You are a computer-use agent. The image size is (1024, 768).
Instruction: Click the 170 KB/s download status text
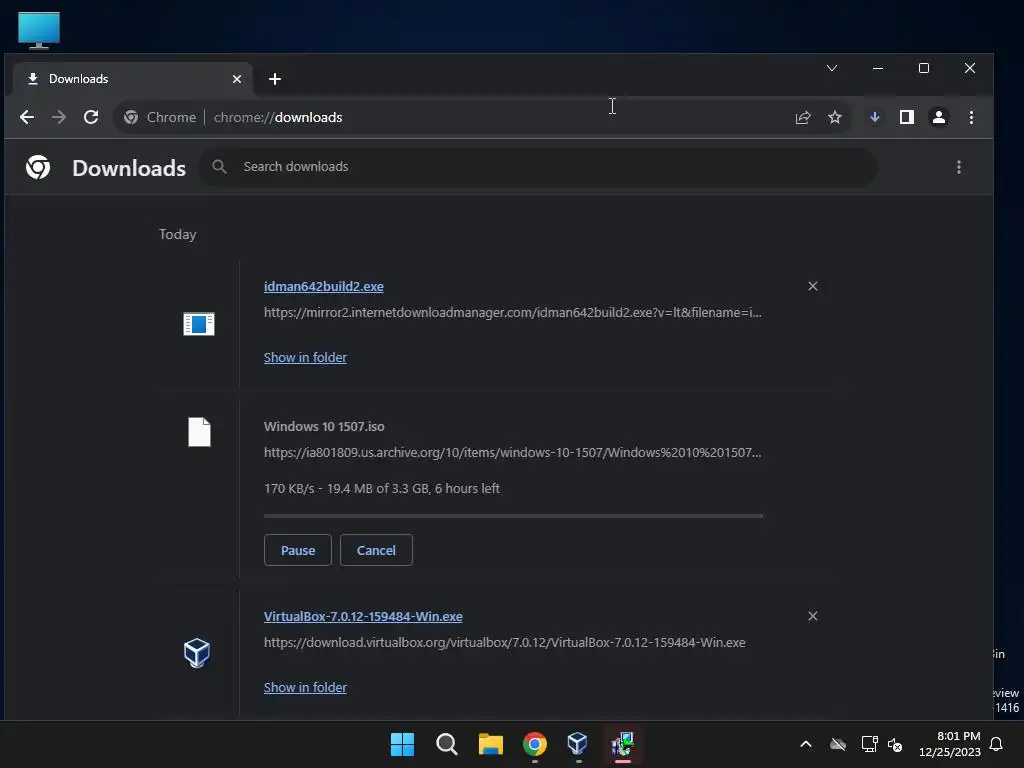pos(381,488)
